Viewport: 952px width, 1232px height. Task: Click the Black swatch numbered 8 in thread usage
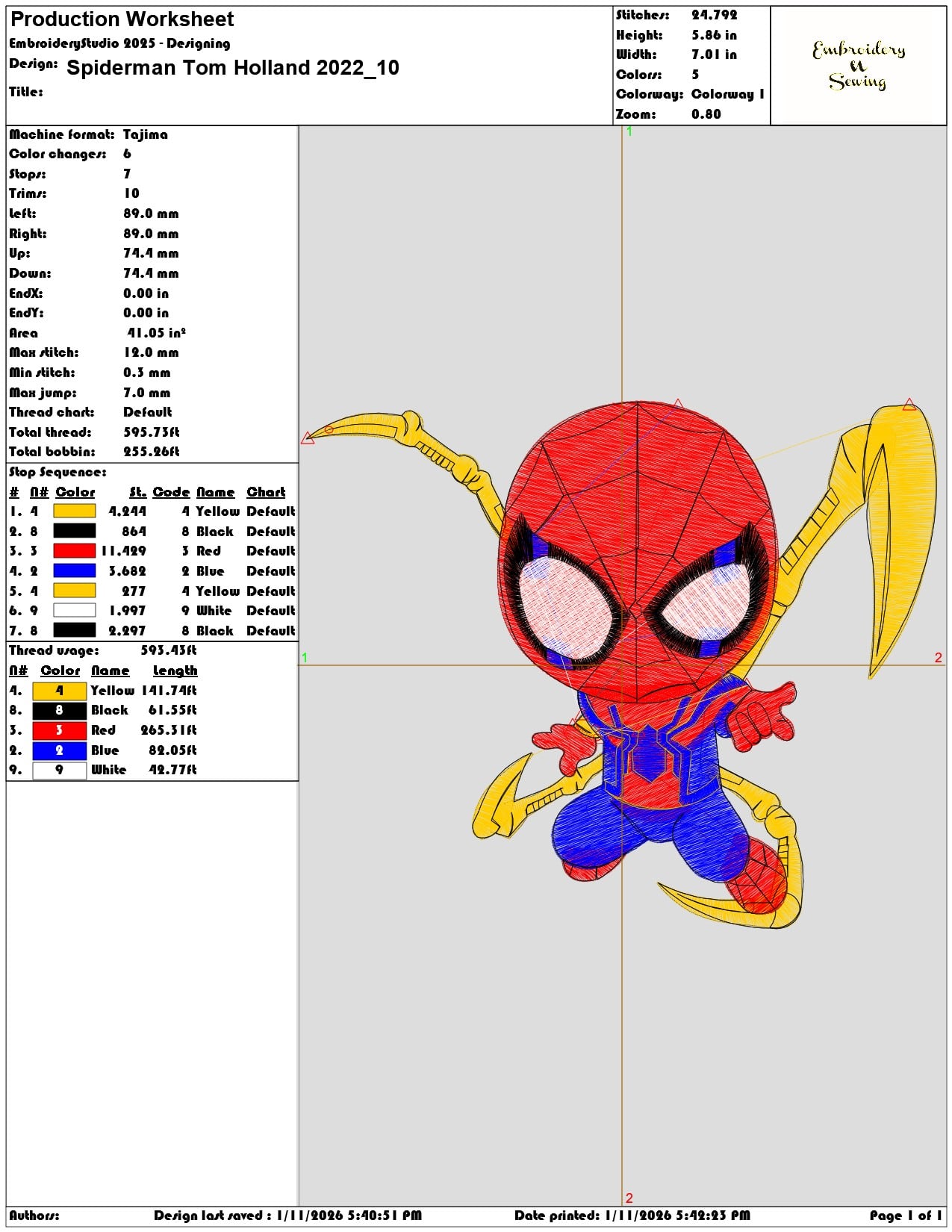click(x=60, y=710)
